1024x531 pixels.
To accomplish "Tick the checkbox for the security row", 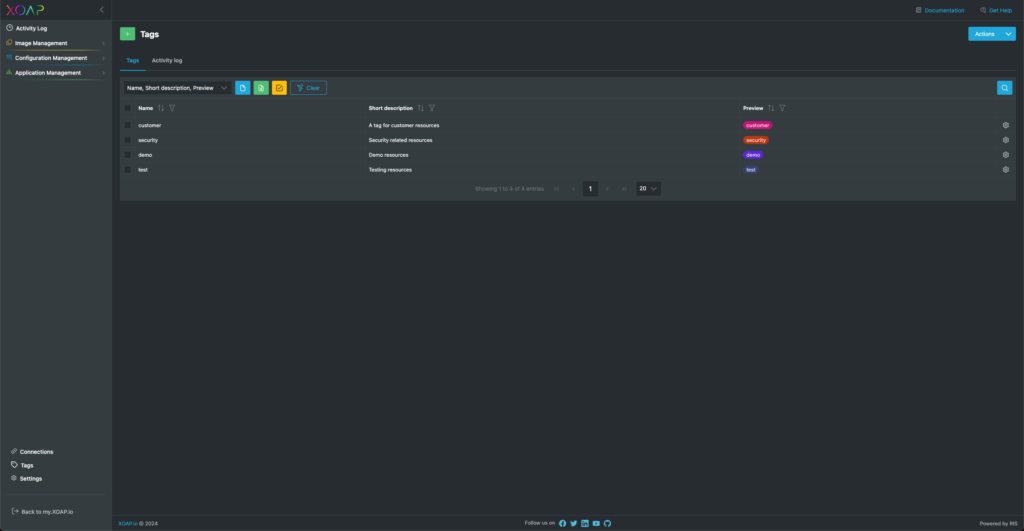I will (128, 140).
